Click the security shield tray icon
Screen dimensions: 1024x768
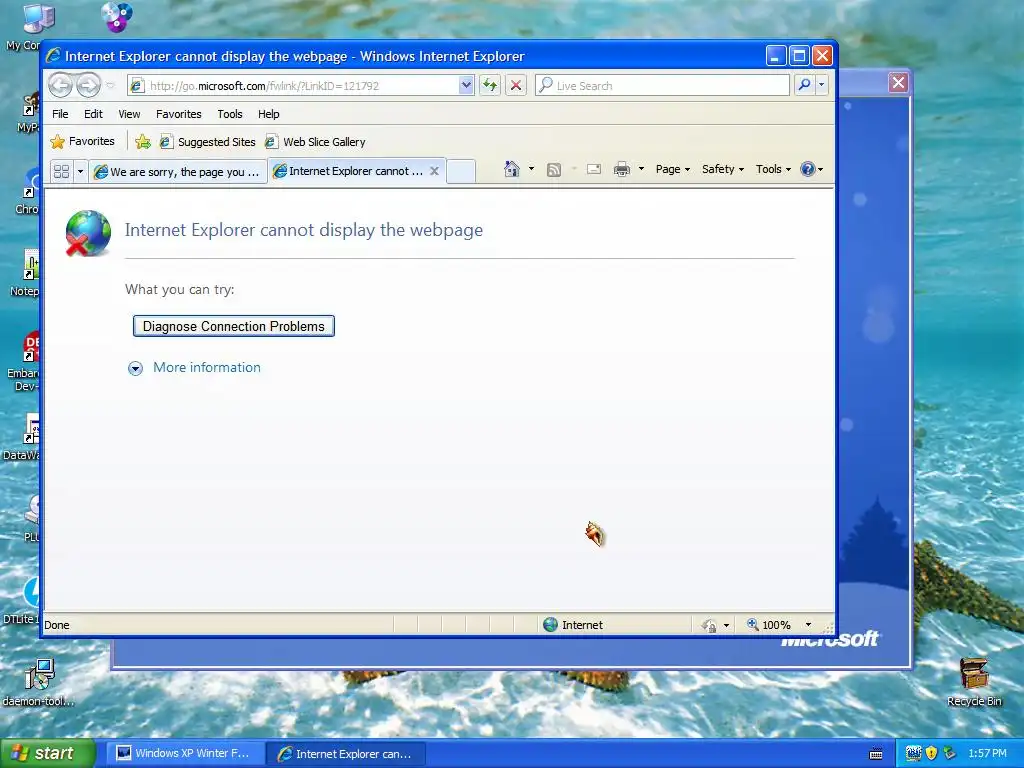coord(931,753)
